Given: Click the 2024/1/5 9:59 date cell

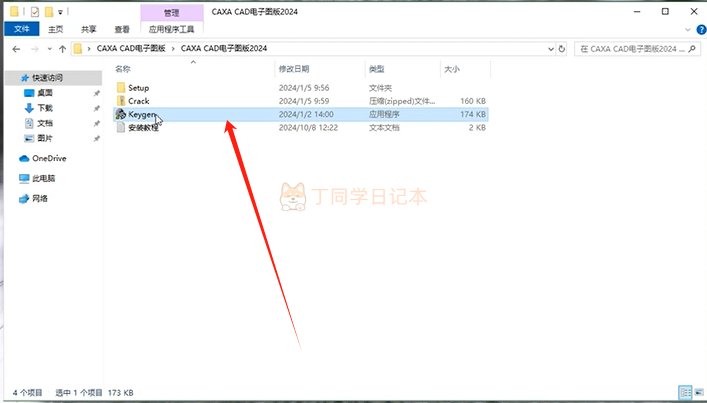Looking at the screenshot, I should click(304, 101).
